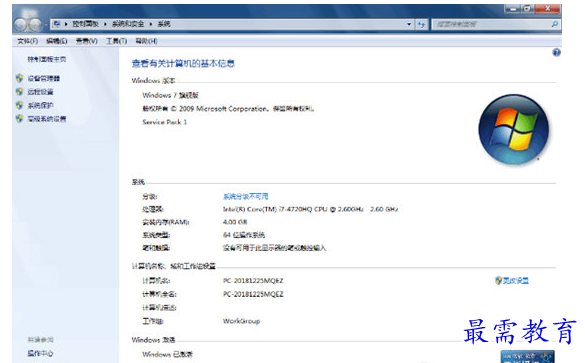585x363 pixels.
Task: Click the 2009 Microsoft Corporation copyright line
Action: point(228,109)
